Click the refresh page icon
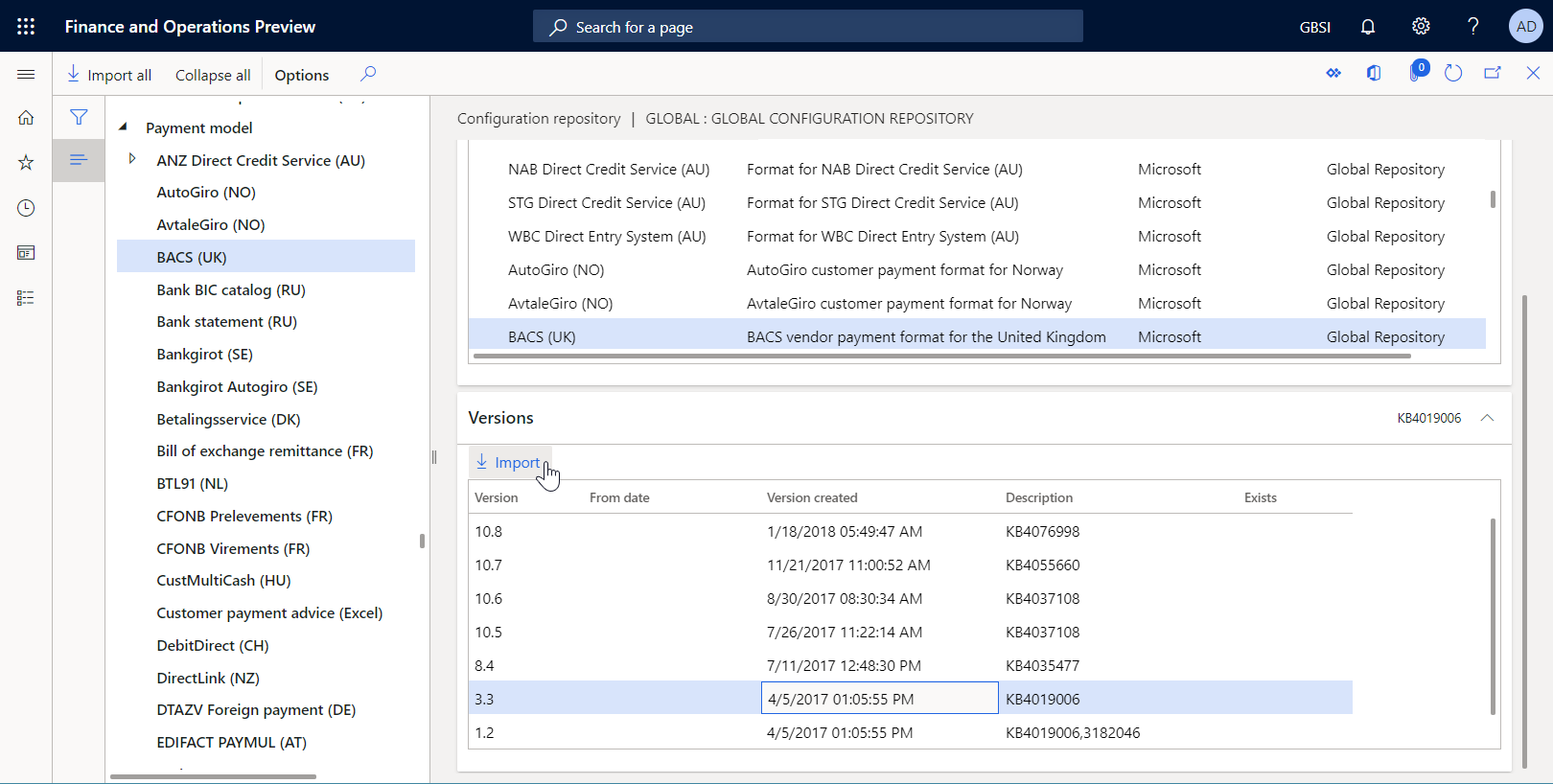The image size is (1553, 784). coord(1452,74)
